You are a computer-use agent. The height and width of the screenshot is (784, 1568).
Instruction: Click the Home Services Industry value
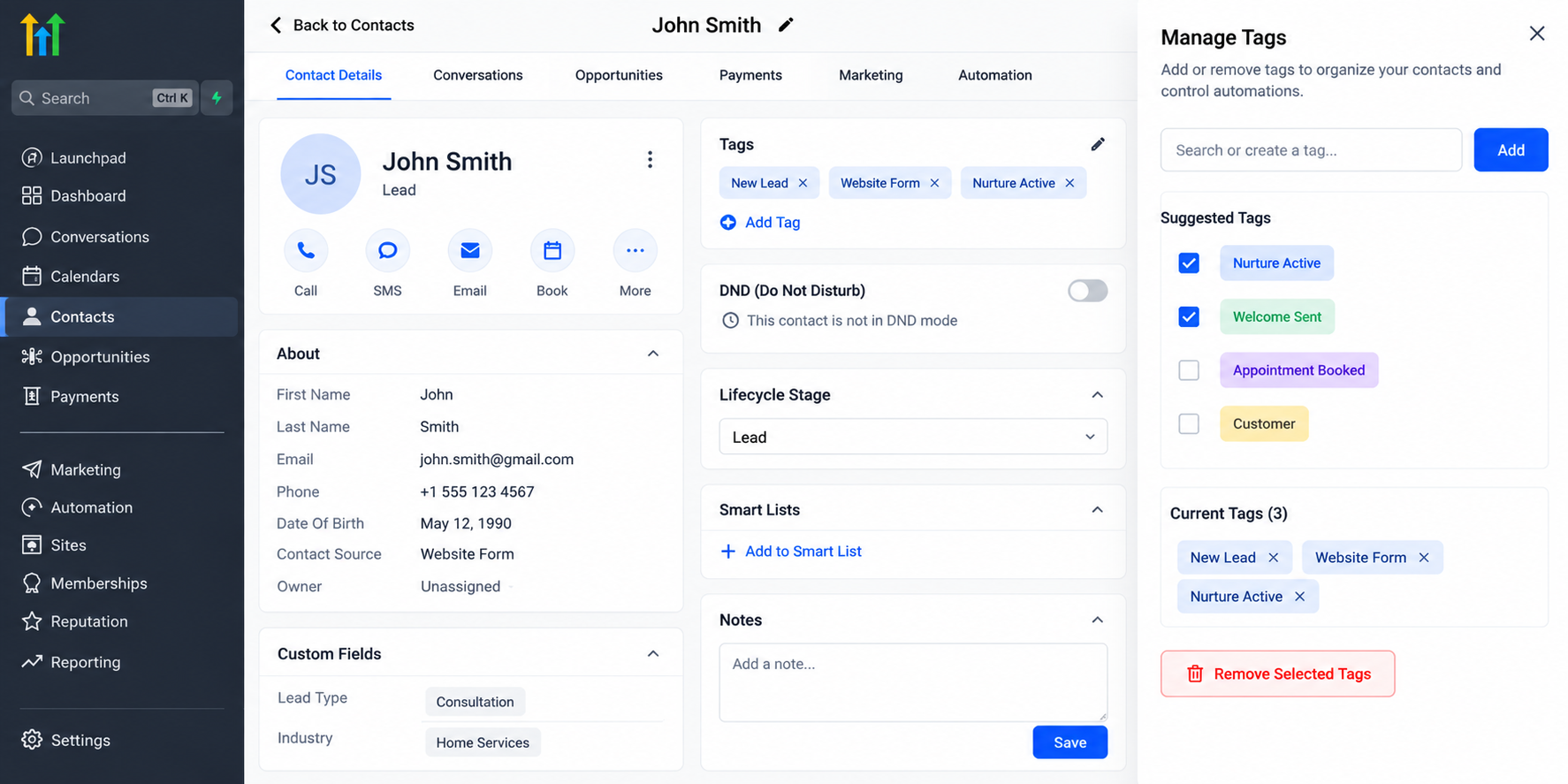click(483, 742)
